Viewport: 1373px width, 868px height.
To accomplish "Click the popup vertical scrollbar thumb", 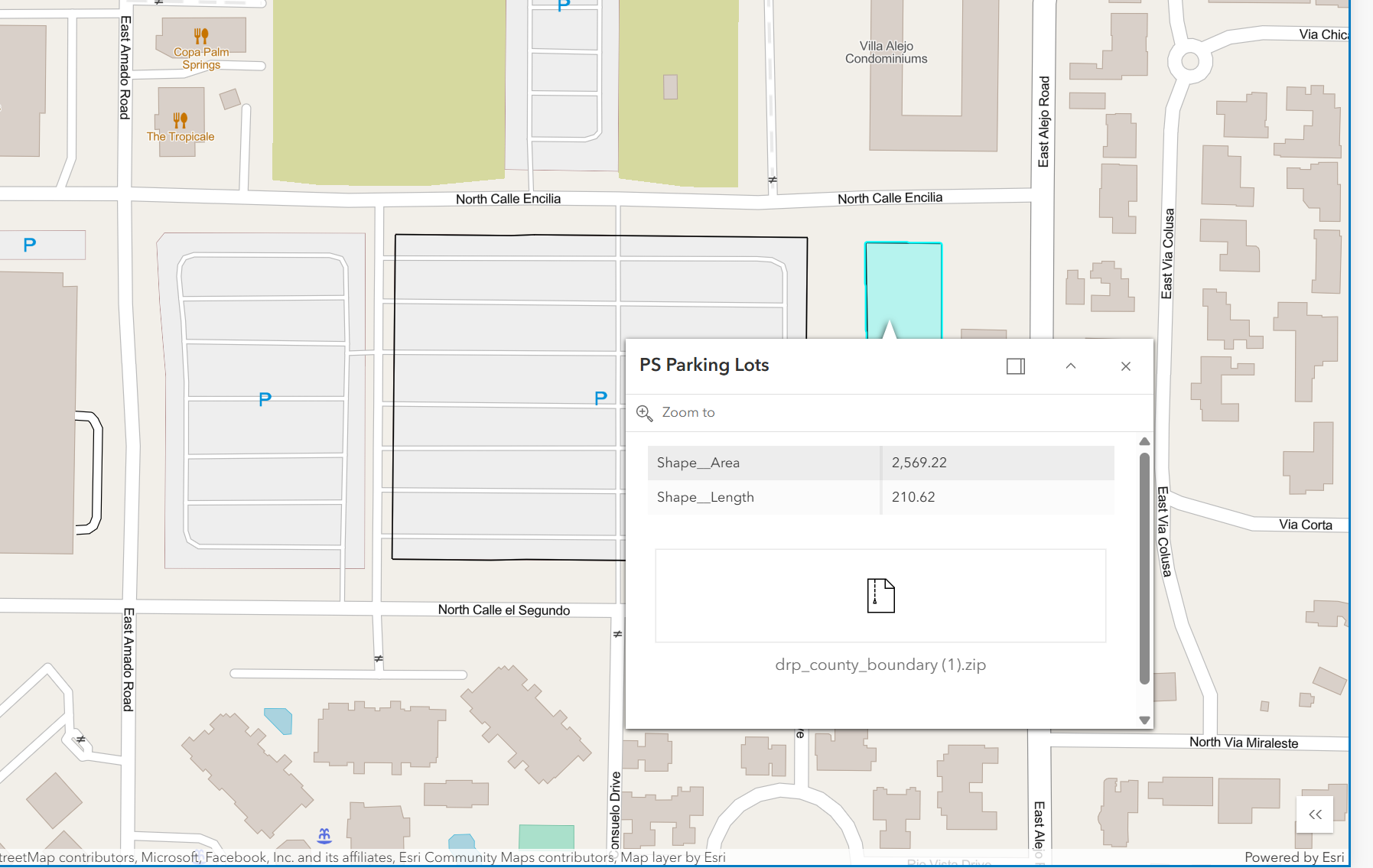I will click(x=1144, y=568).
